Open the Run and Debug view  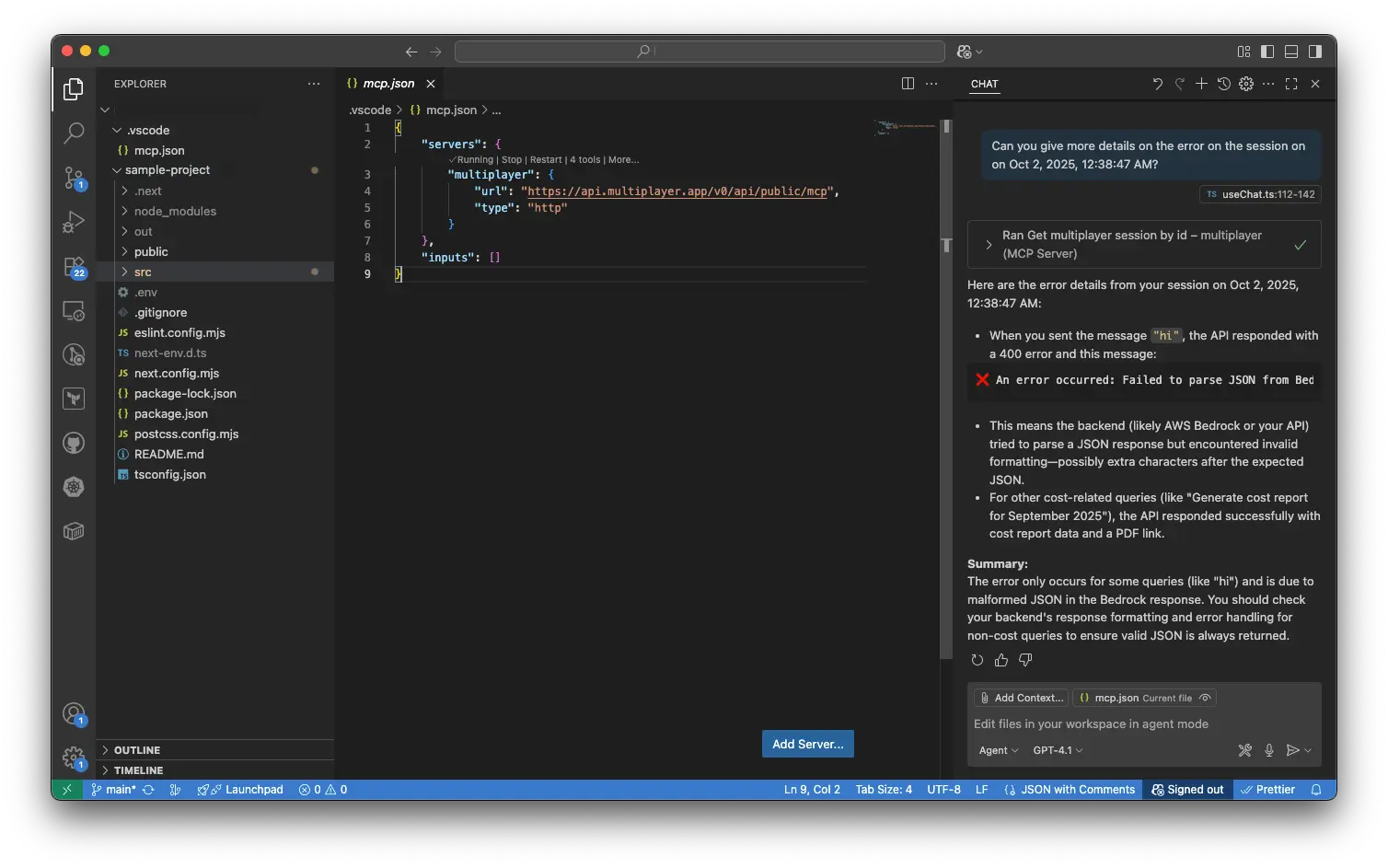[74, 221]
